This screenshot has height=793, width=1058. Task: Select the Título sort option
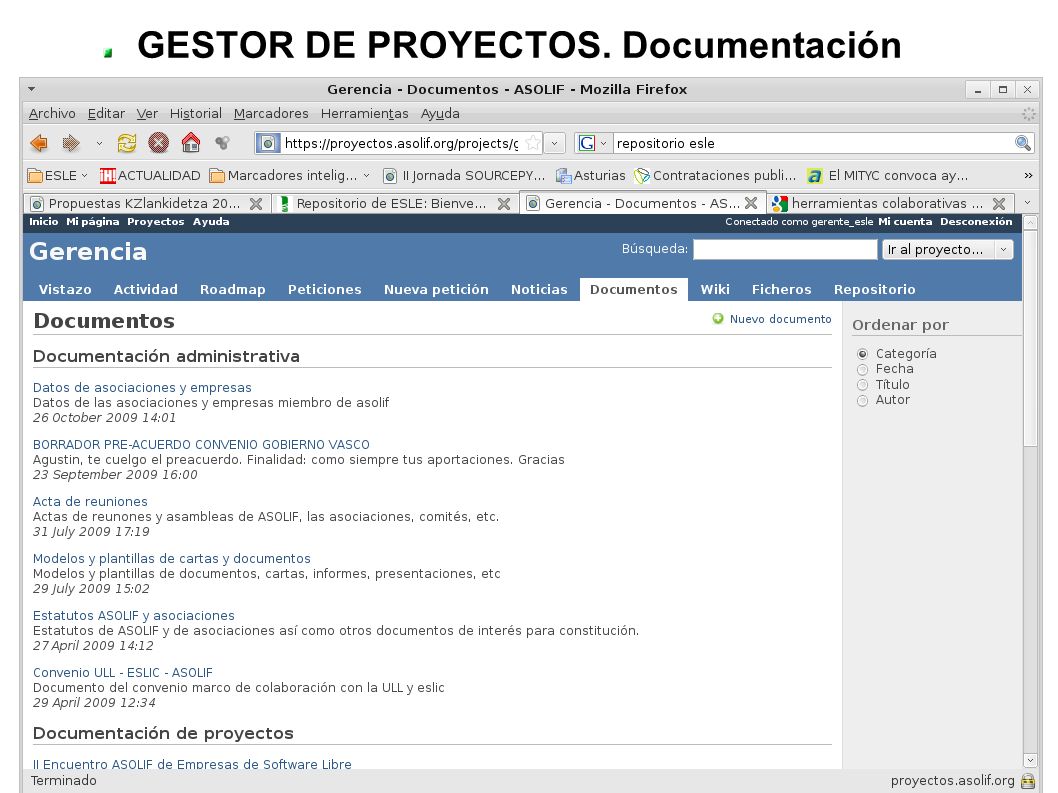(x=862, y=385)
